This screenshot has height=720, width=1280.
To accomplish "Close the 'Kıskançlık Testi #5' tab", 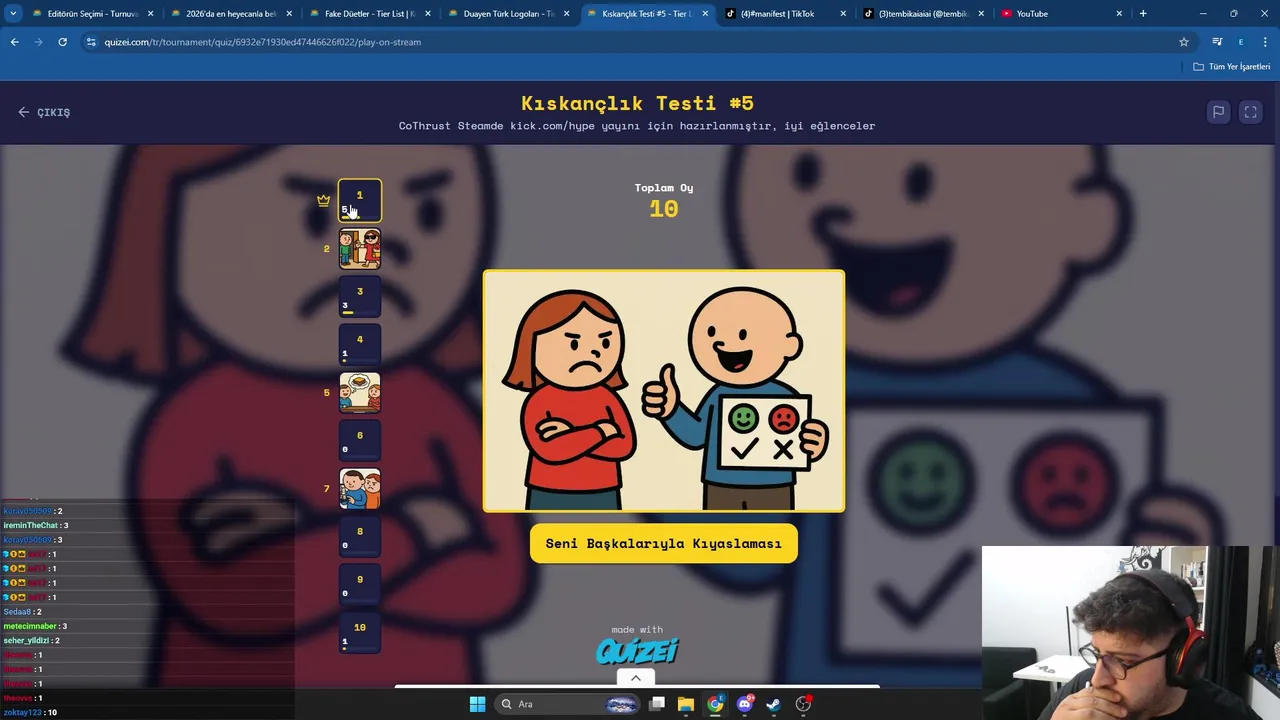I will [x=705, y=14].
